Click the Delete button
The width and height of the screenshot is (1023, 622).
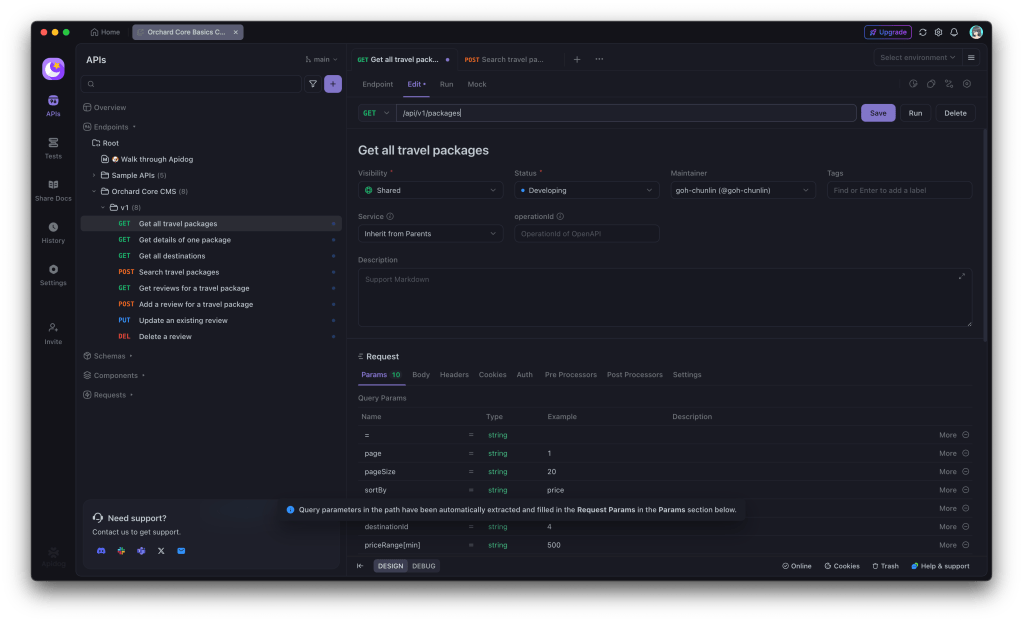coord(955,113)
